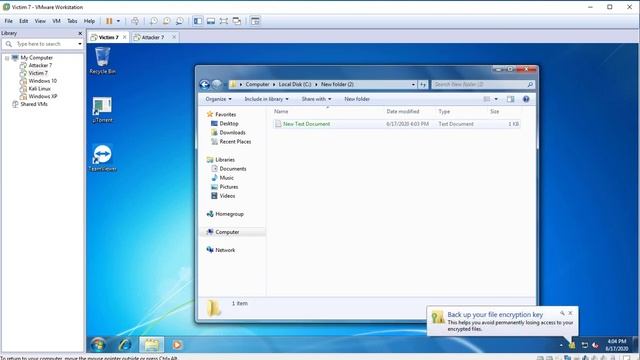This screenshot has height=360, width=640.
Task: Select New Text Document file
Action: pos(396,124)
